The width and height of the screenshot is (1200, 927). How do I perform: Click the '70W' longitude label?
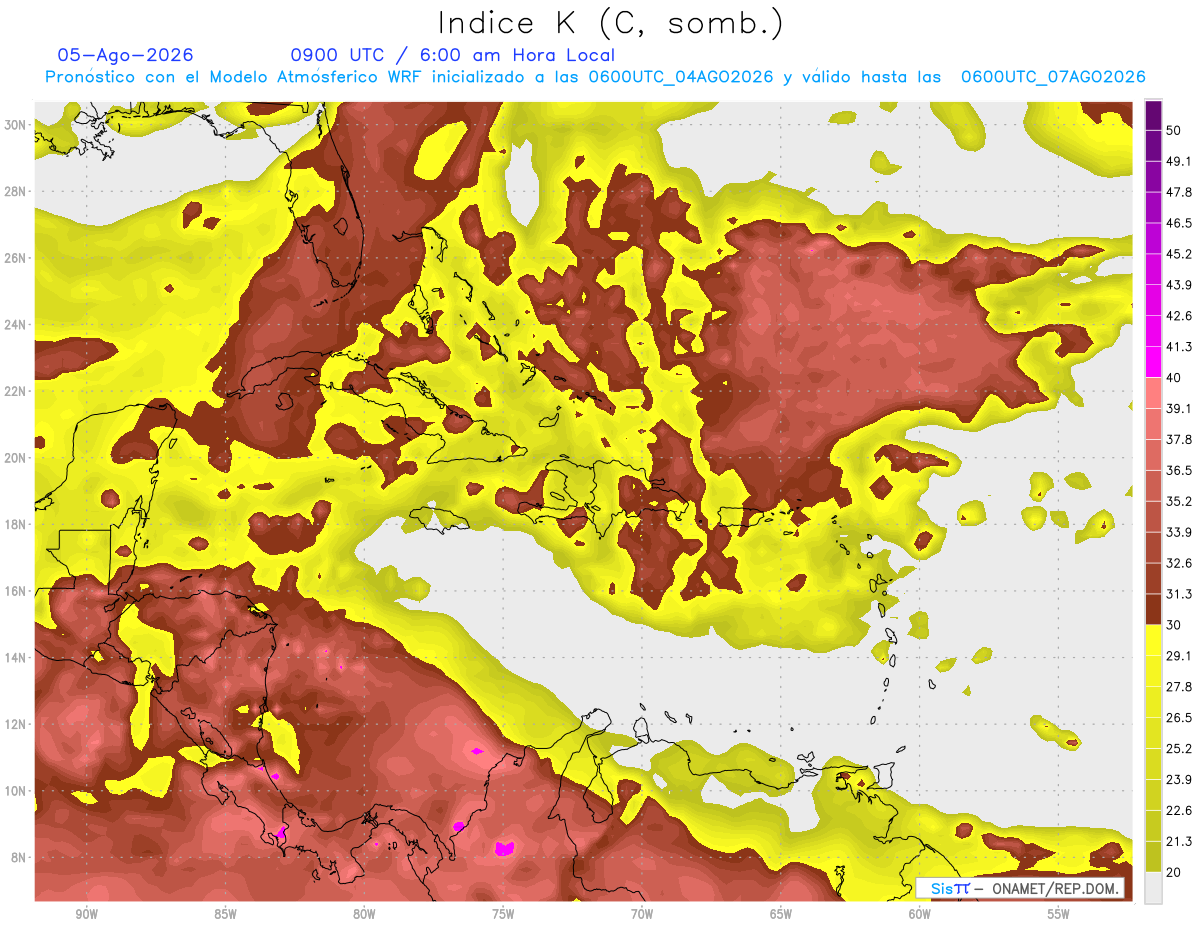pos(642,914)
